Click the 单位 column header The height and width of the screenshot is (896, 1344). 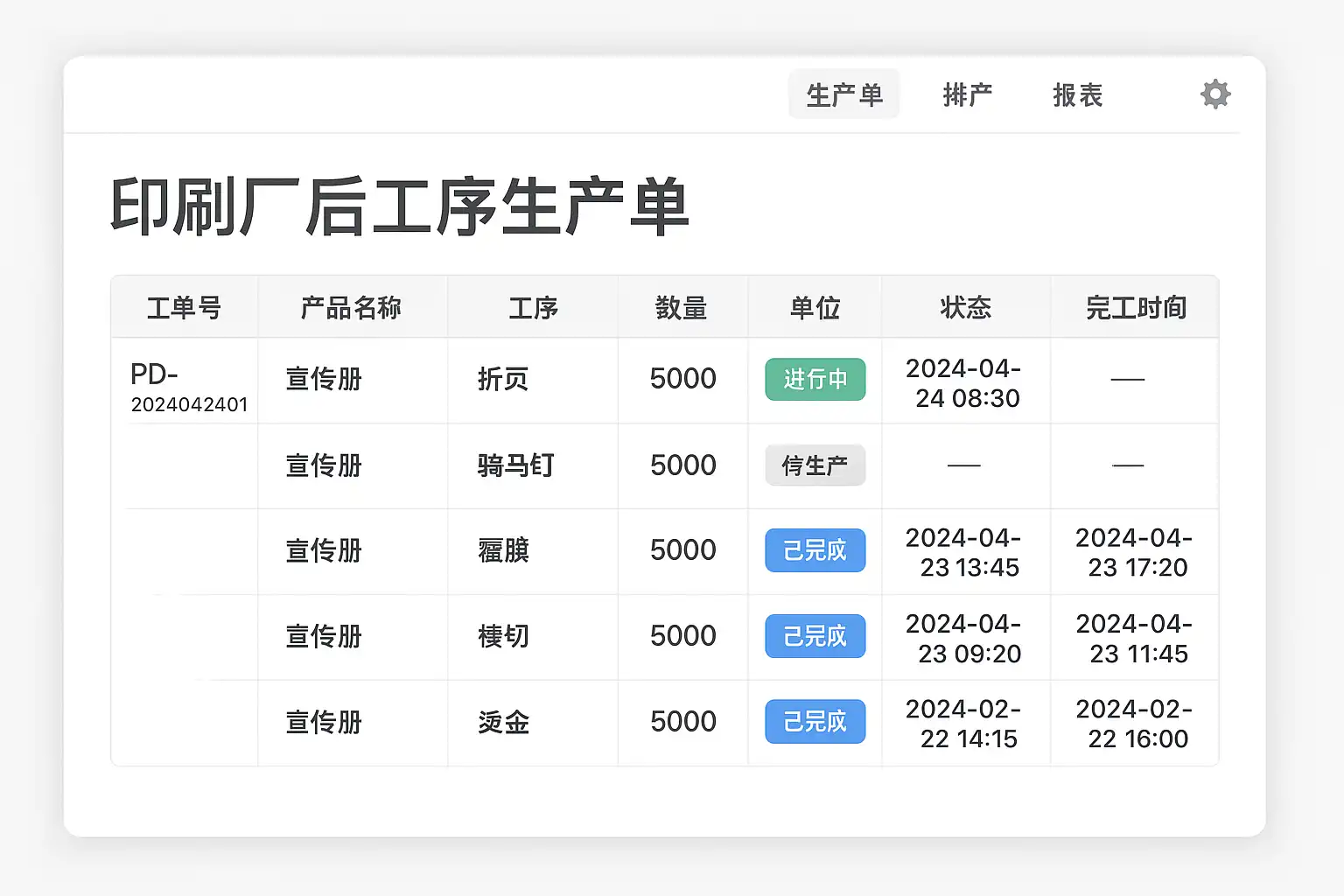(815, 308)
